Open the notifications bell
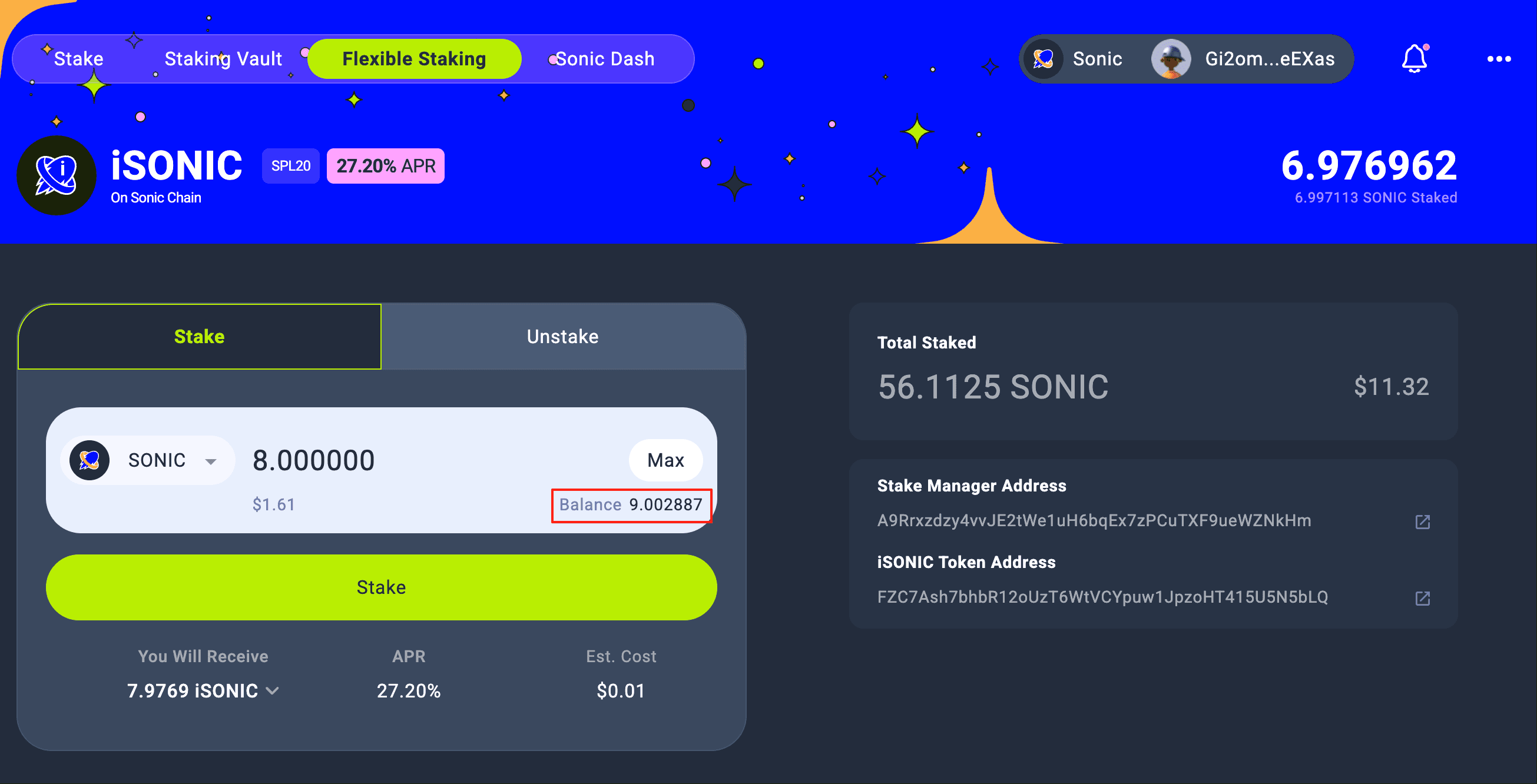 pyautogui.click(x=1414, y=58)
